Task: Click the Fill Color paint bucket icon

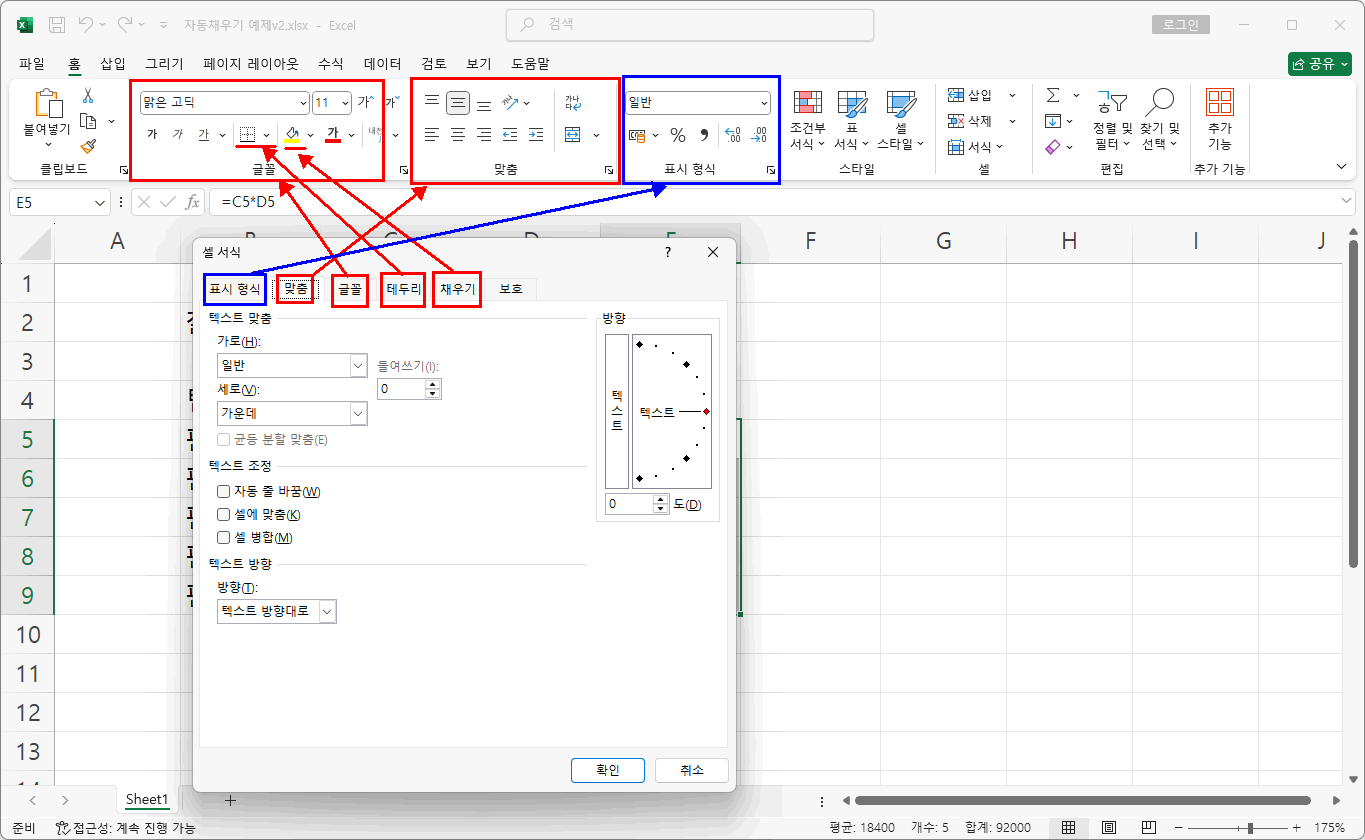Action: 292,134
